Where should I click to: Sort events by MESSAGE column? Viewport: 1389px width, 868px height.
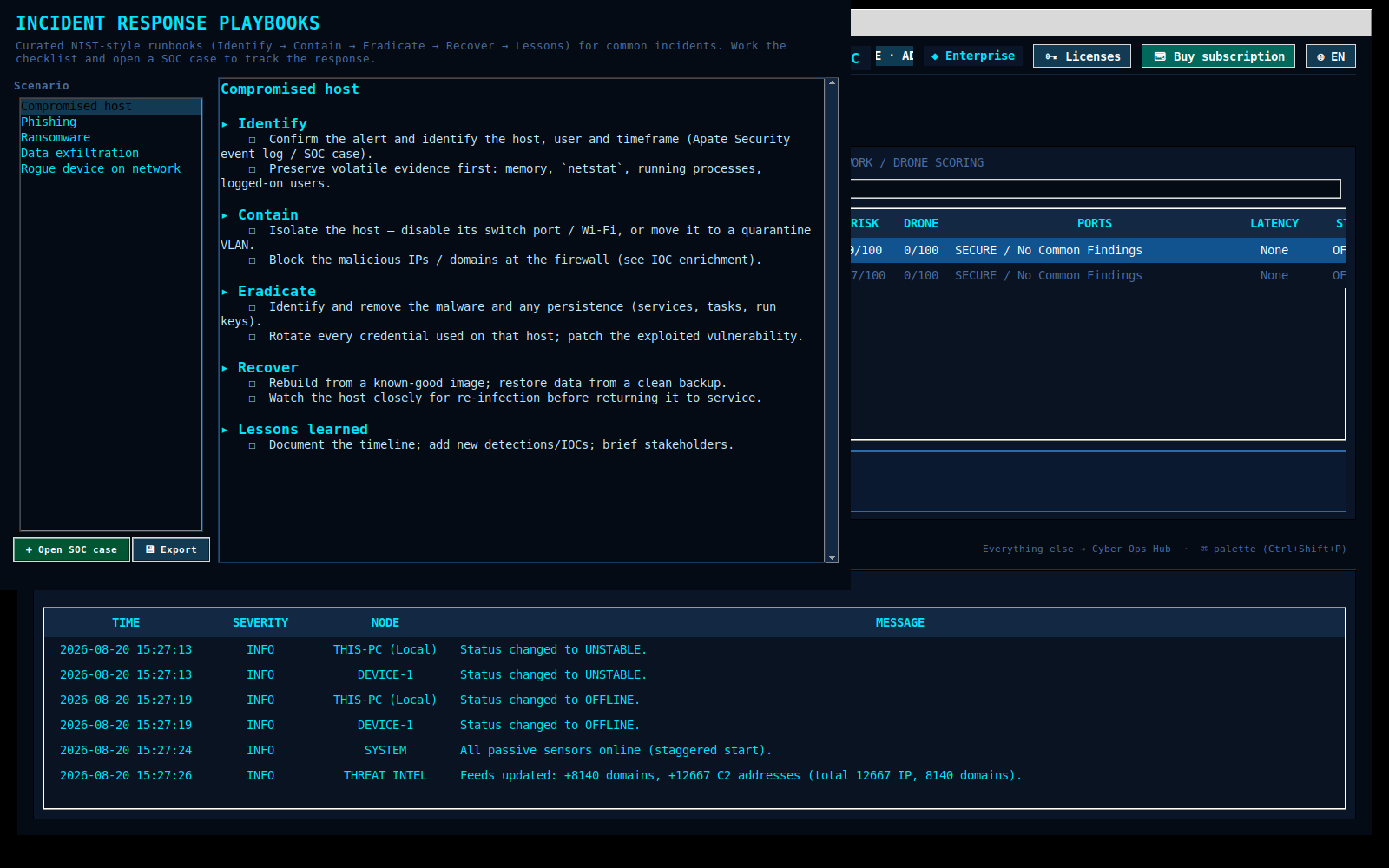[x=900, y=622]
